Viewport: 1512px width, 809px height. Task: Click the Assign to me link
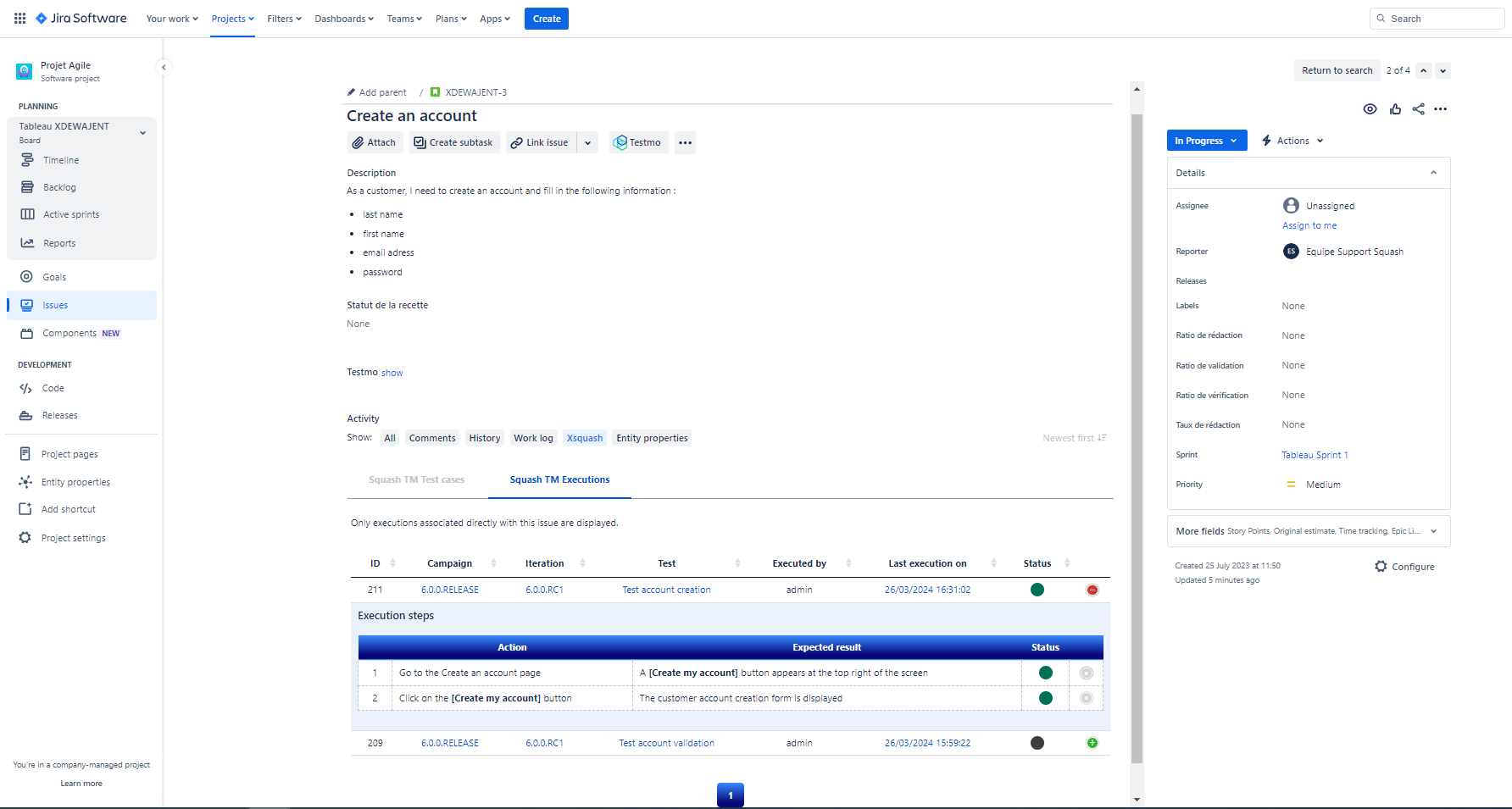pyautogui.click(x=1309, y=225)
